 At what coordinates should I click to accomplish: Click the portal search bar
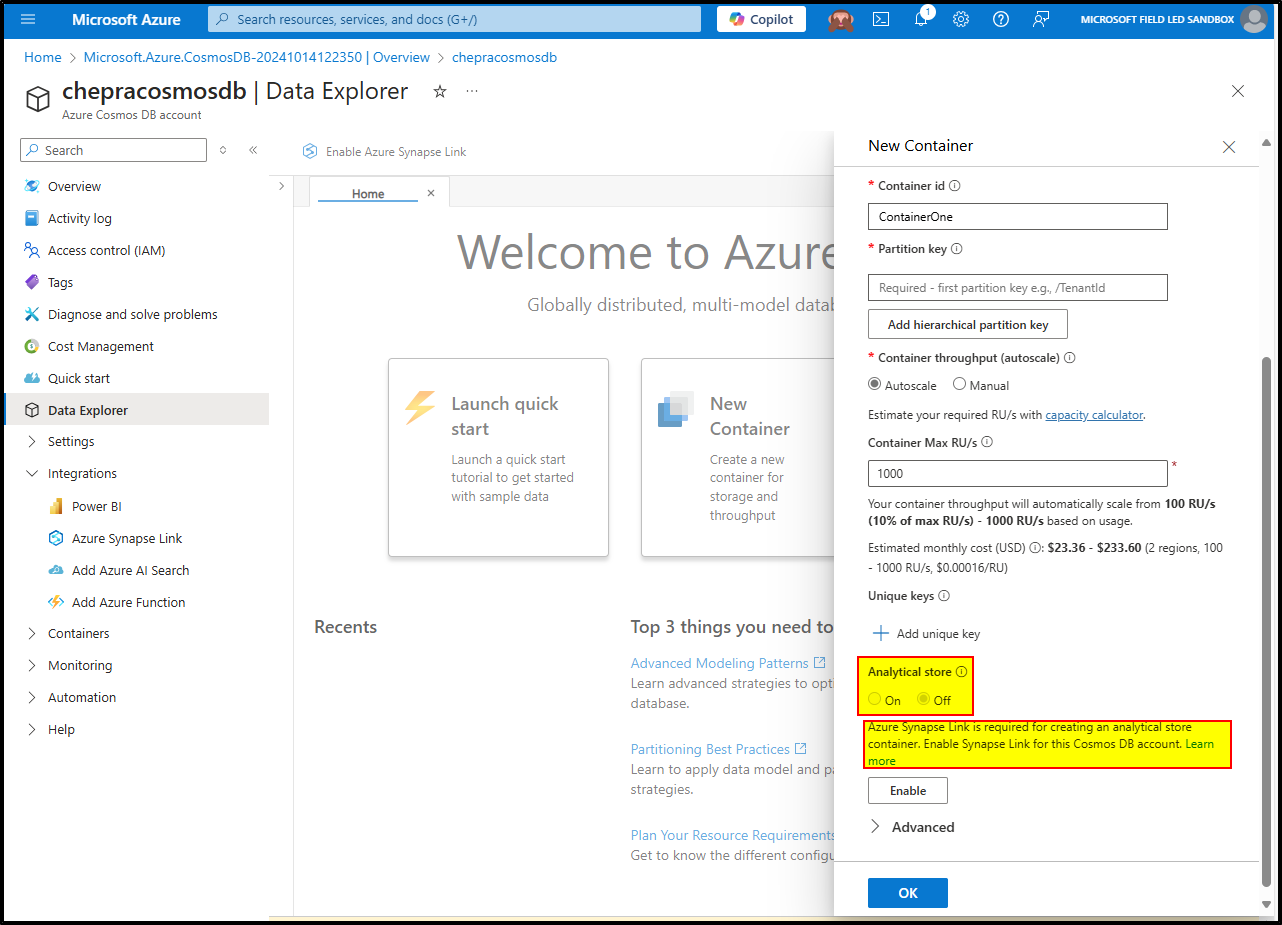pyautogui.click(x=455, y=19)
